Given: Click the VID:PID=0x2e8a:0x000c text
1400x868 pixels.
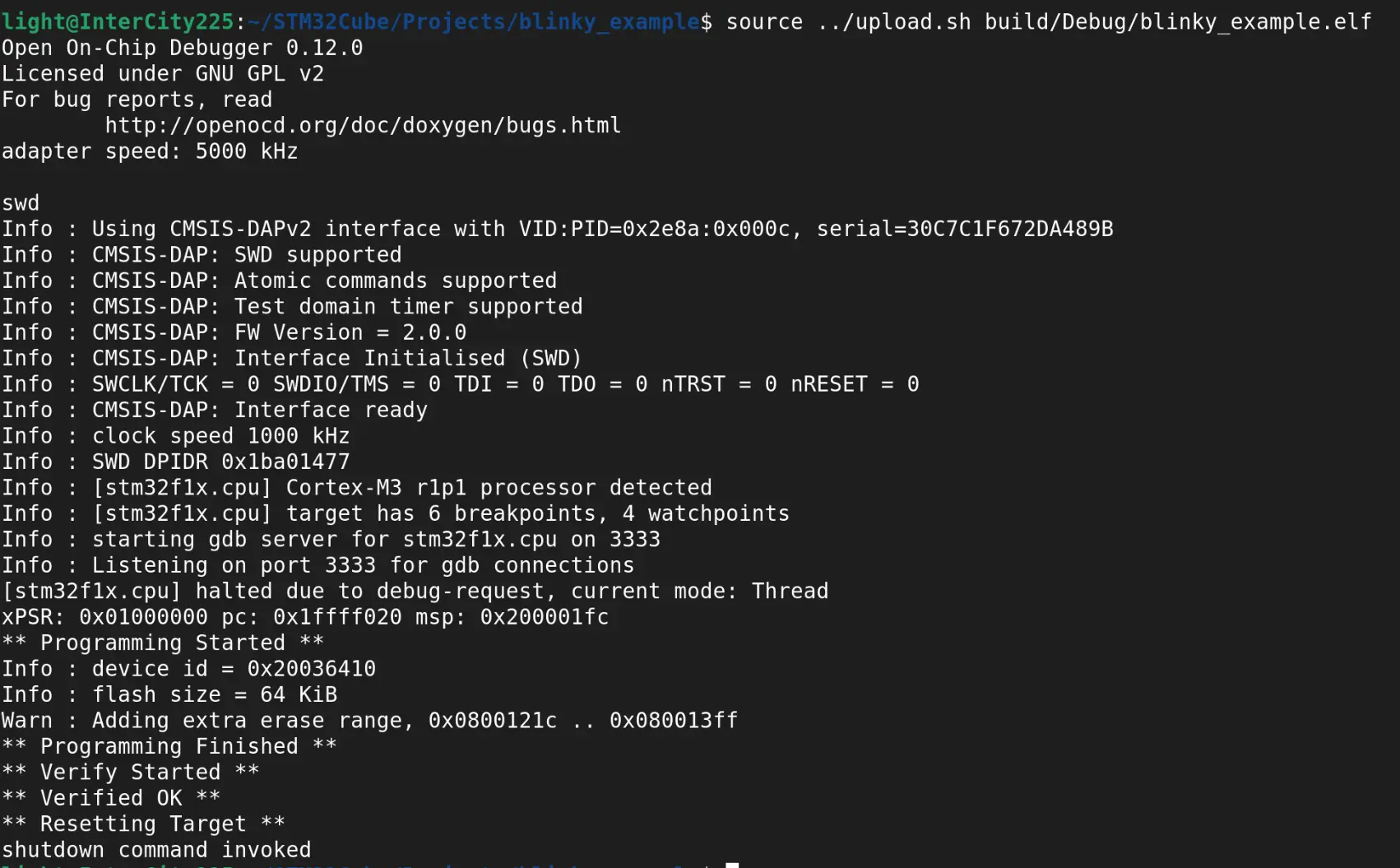Looking at the screenshot, I should pos(654,229).
